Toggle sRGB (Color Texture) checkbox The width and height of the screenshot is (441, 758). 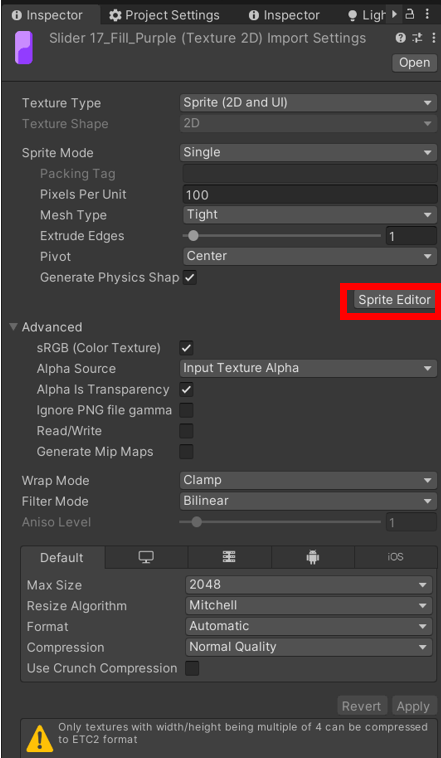pyautogui.click(x=186, y=348)
